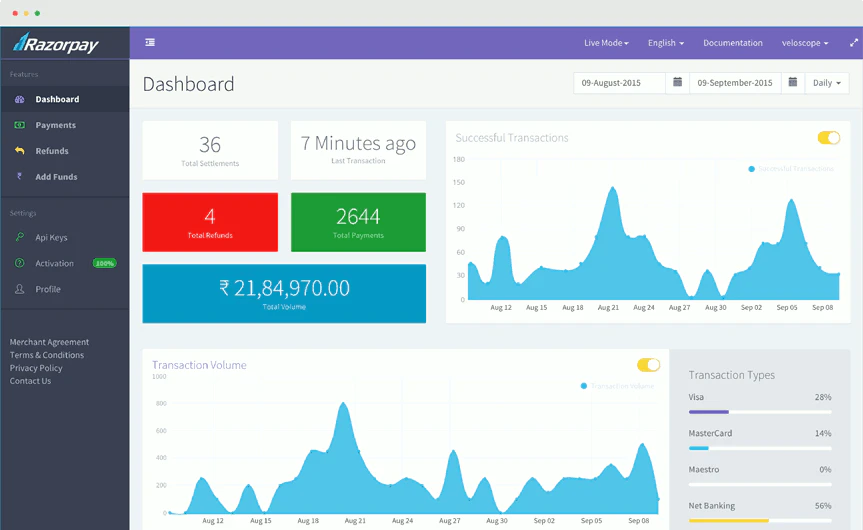Image resolution: width=863 pixels, height=530 pixels.
Task: Click the MasterCard percentage progress bar
Action: [760, 448]
